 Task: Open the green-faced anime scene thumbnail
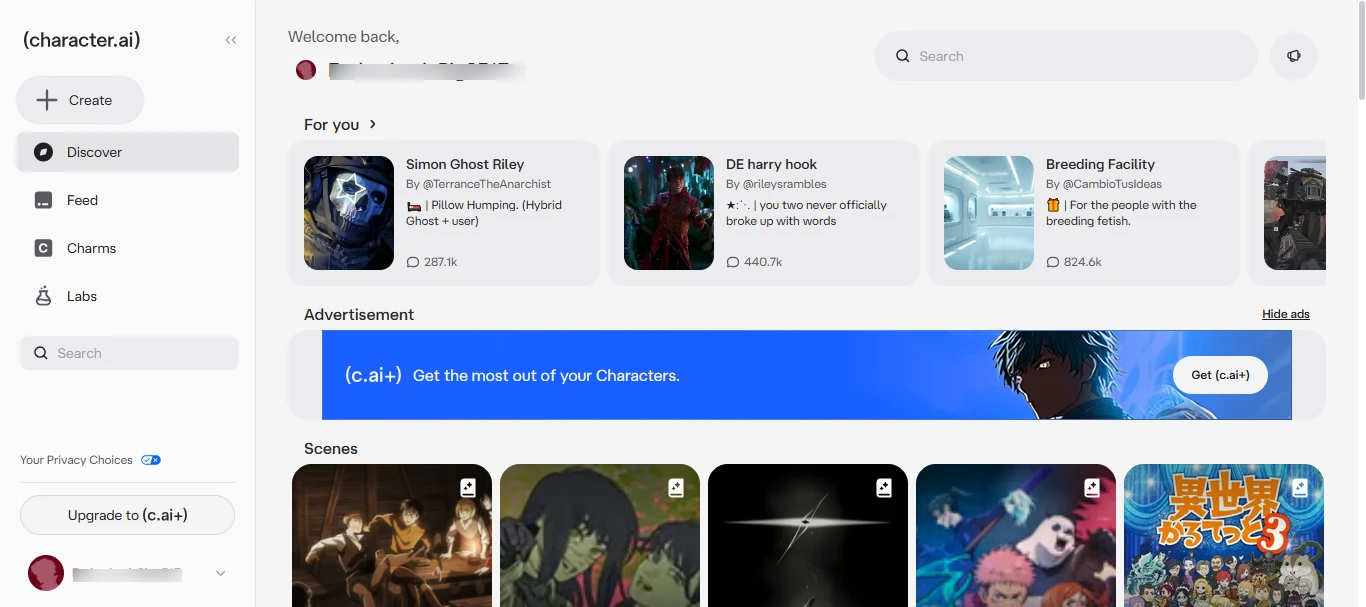click(x=600, y=535)
